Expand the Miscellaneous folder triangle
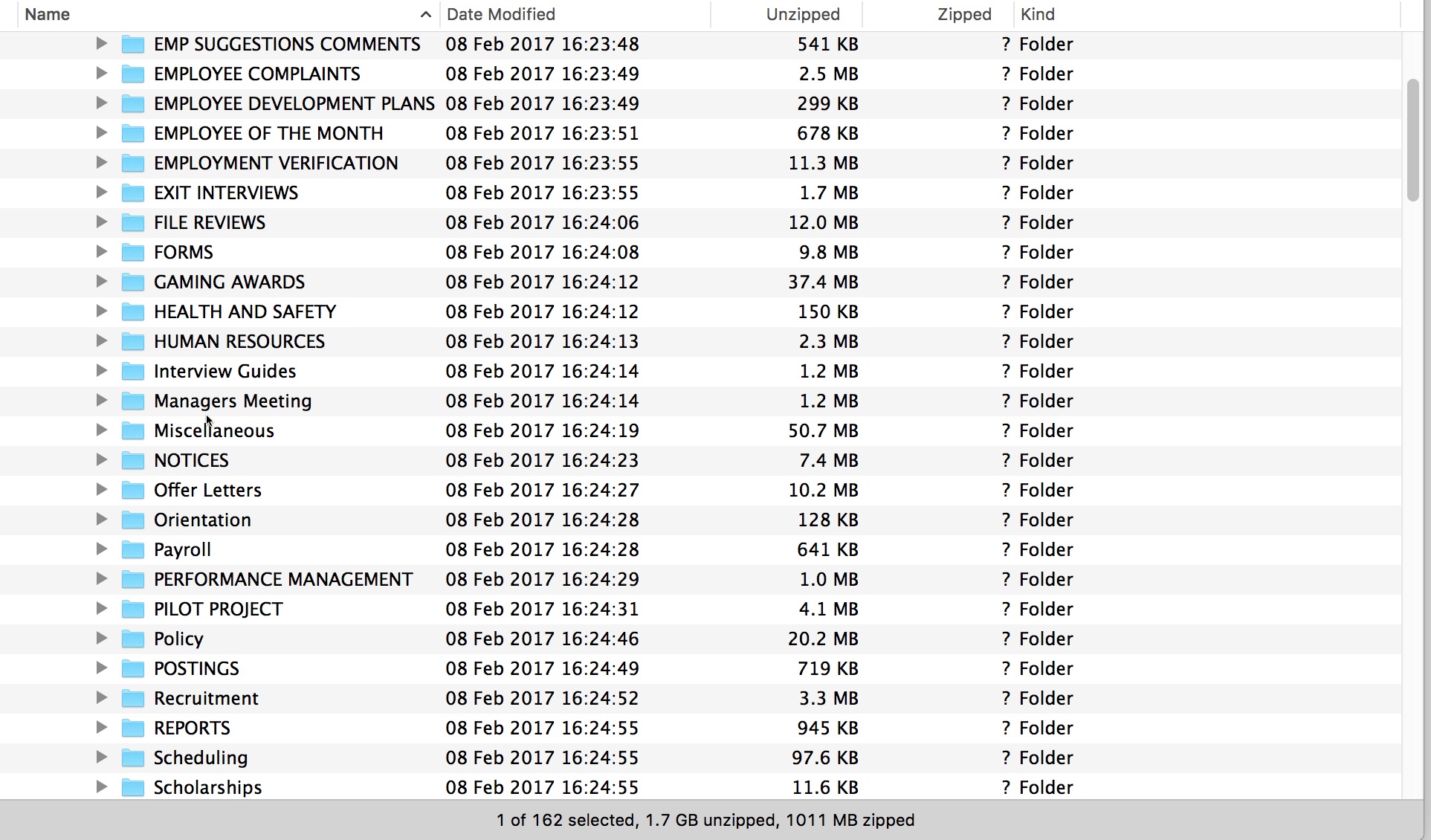Viewport: 1431px width, 840px height. coord(102,430)
